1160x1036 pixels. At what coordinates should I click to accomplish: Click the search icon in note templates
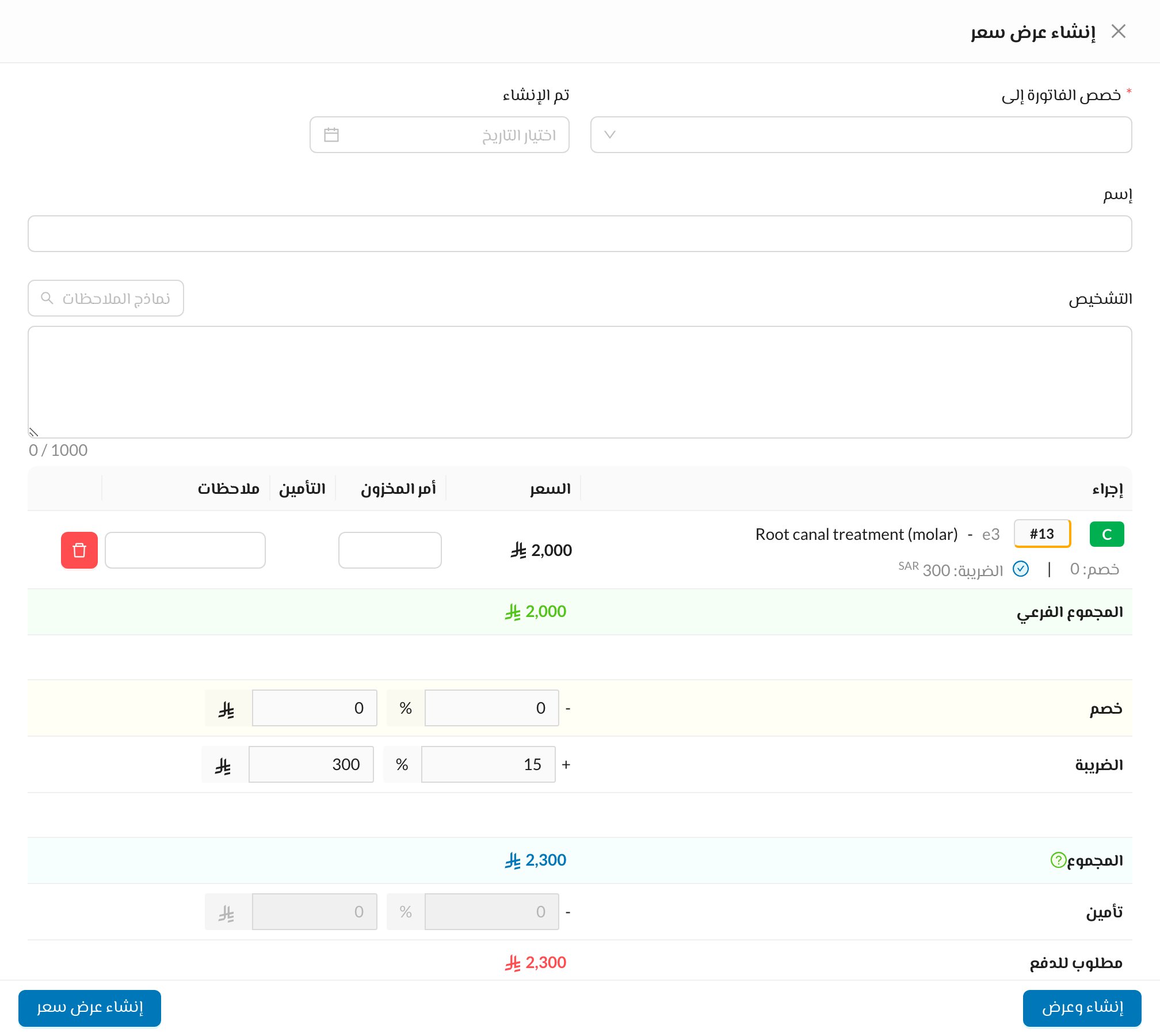coord(47,298)
